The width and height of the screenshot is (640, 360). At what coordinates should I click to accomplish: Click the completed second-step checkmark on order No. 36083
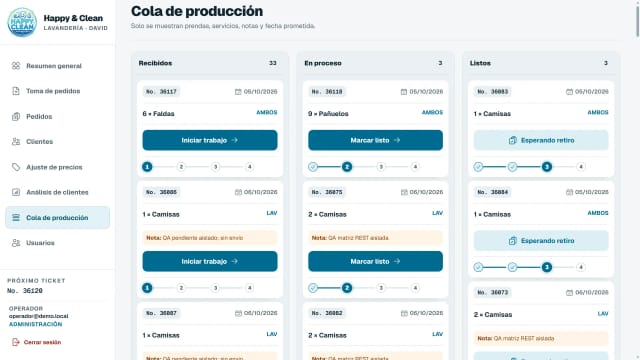click(x=512, y=167)
